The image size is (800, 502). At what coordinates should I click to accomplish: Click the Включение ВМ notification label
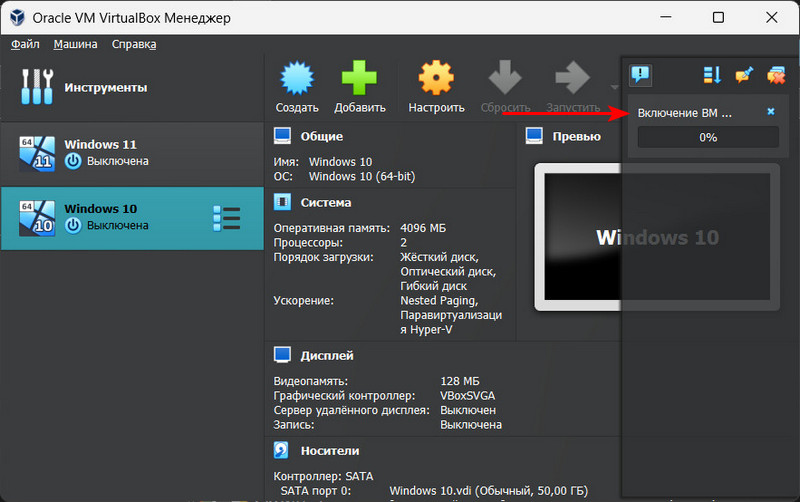(684, 113)
